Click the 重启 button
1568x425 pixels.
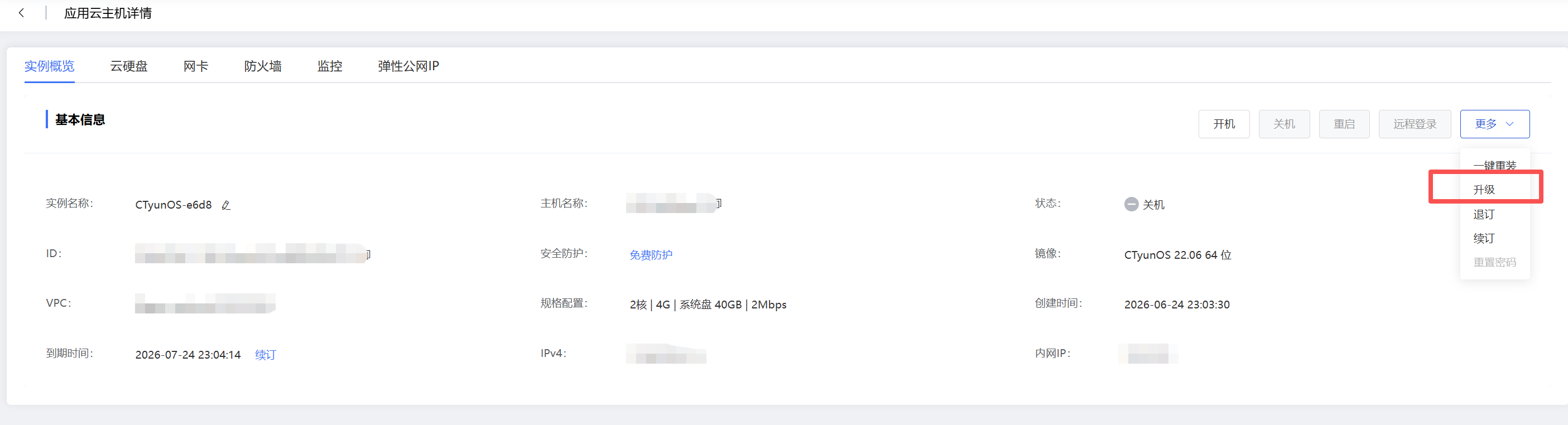coord(1344,124)
